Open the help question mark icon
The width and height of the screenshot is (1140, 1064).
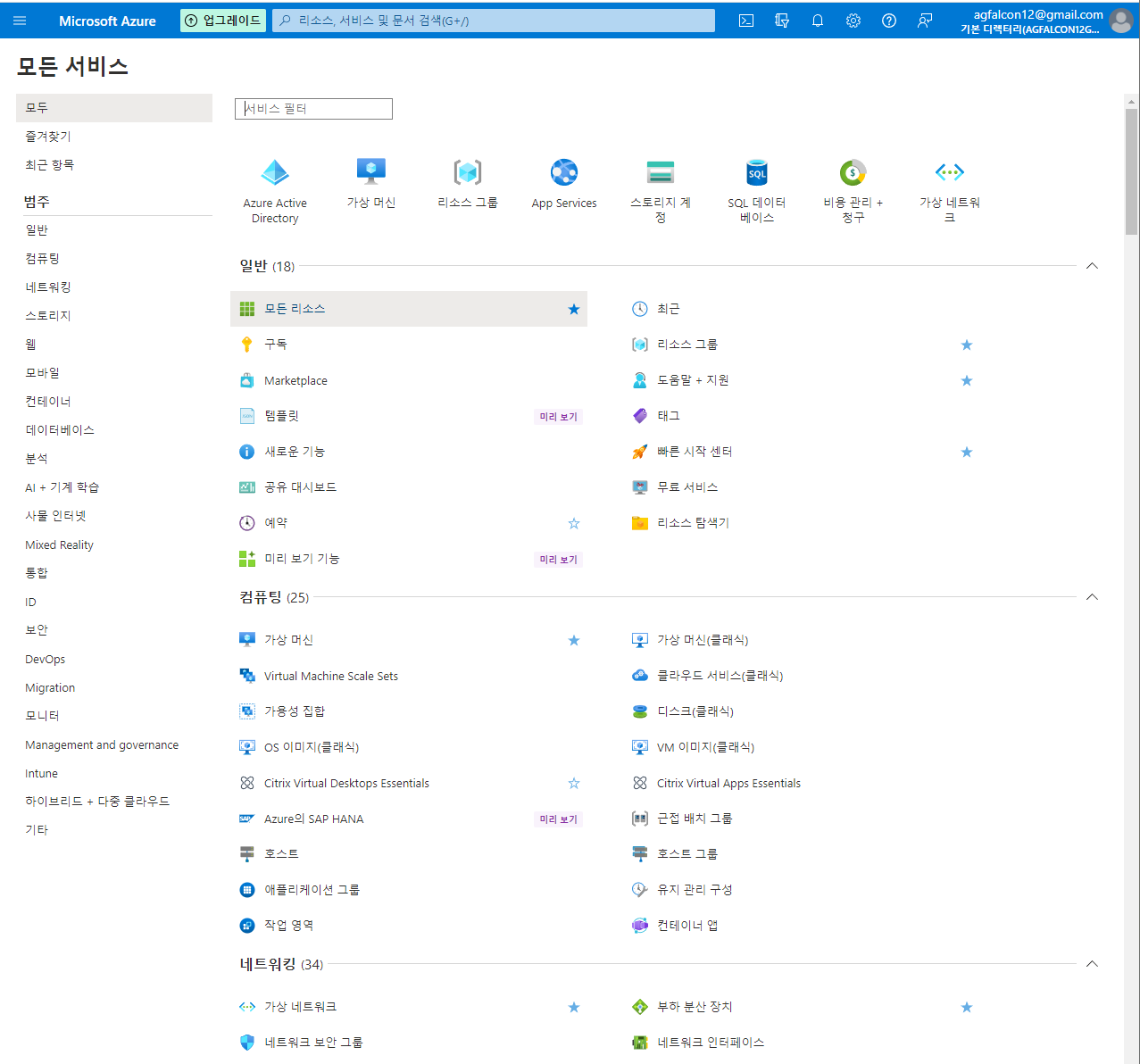(889, 21)
